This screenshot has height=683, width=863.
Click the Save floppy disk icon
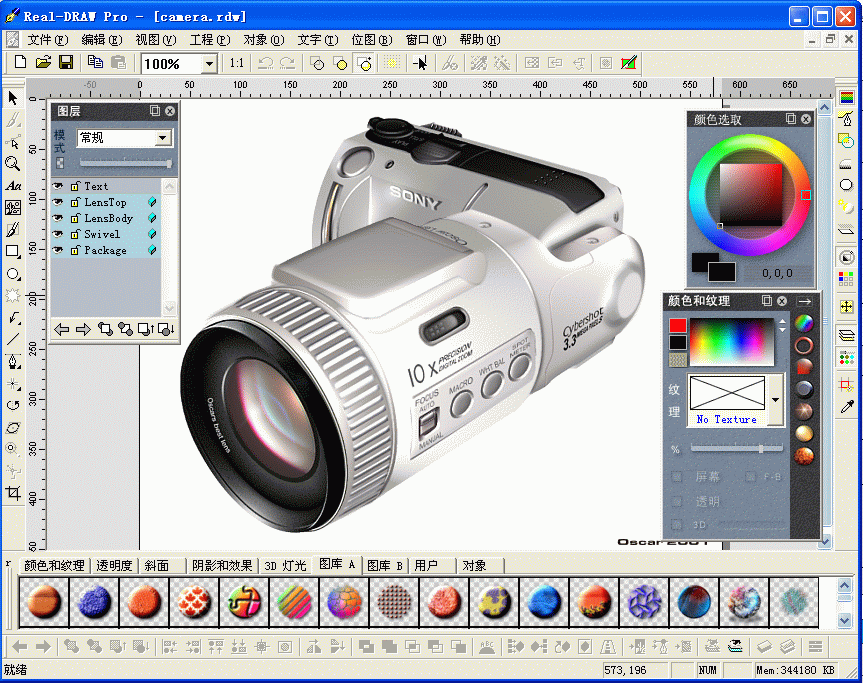pyautogui.click(x=66, y=62)
